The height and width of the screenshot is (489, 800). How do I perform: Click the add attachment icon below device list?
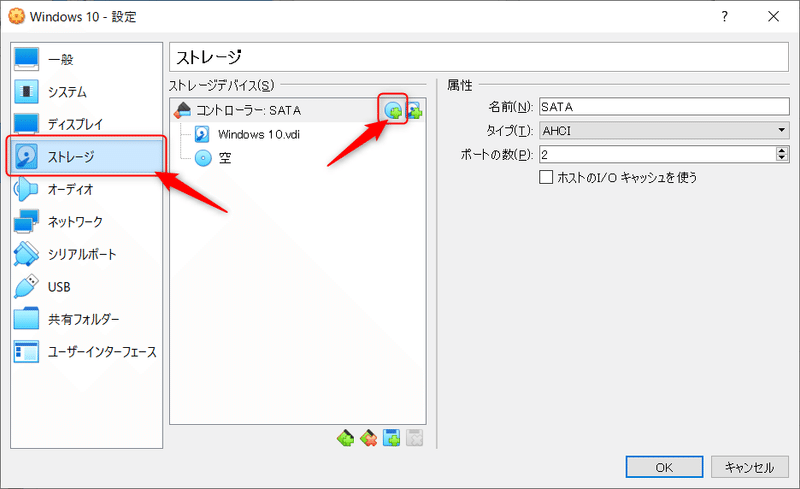392,438
